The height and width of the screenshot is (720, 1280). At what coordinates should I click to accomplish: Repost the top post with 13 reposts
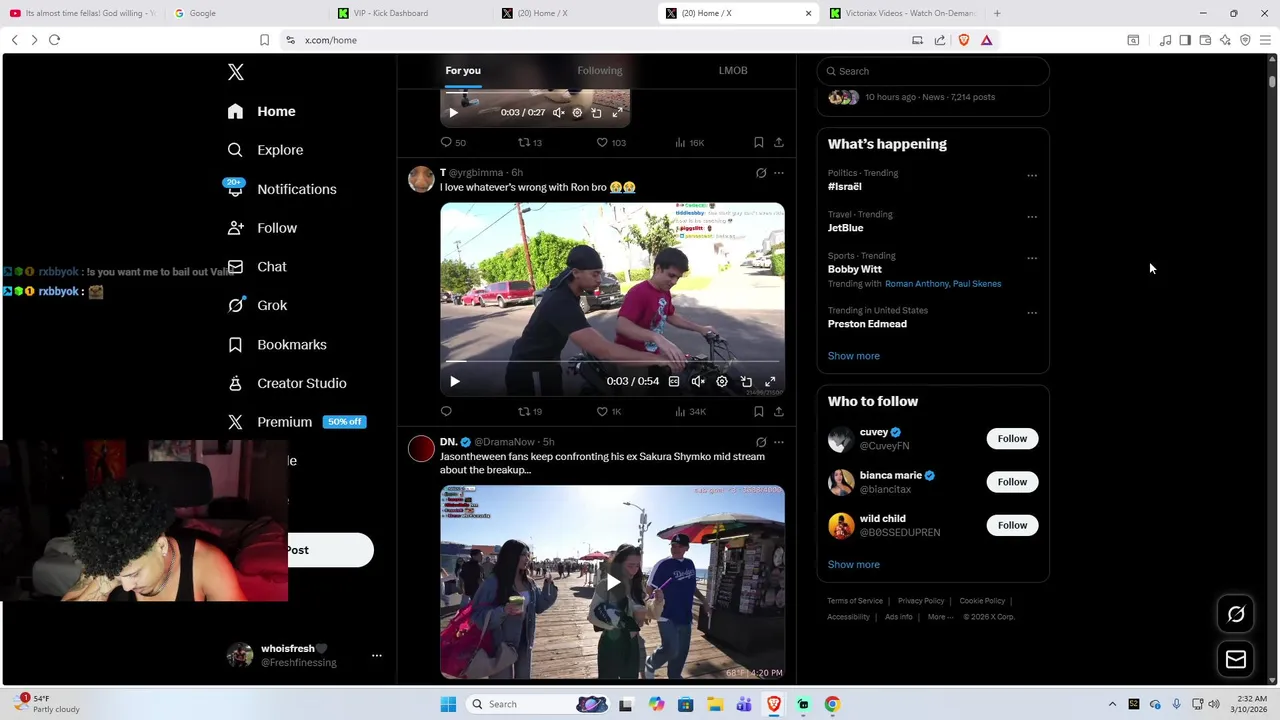point(530,143)
